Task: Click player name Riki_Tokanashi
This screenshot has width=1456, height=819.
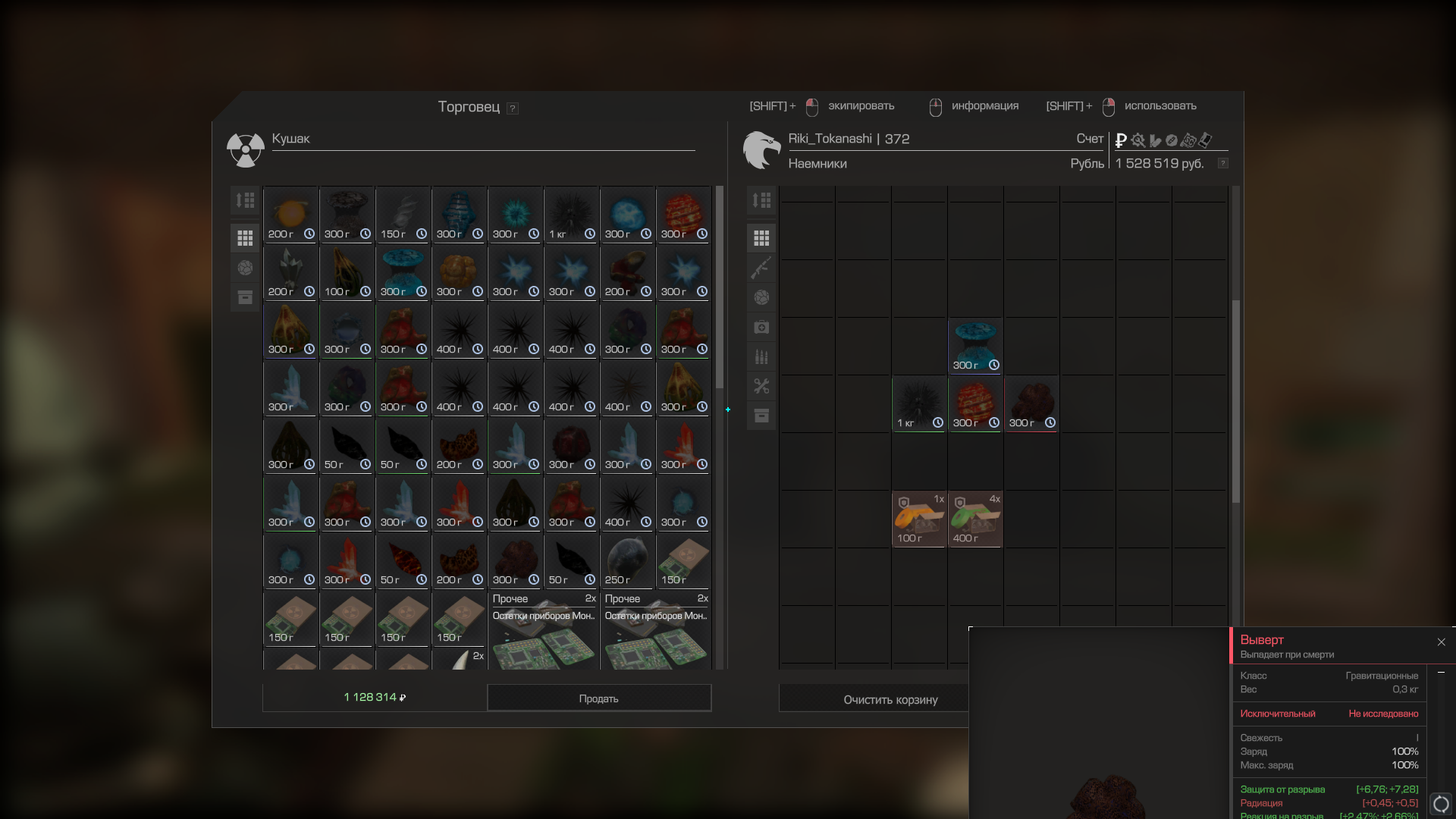Action: coord(830,139)
